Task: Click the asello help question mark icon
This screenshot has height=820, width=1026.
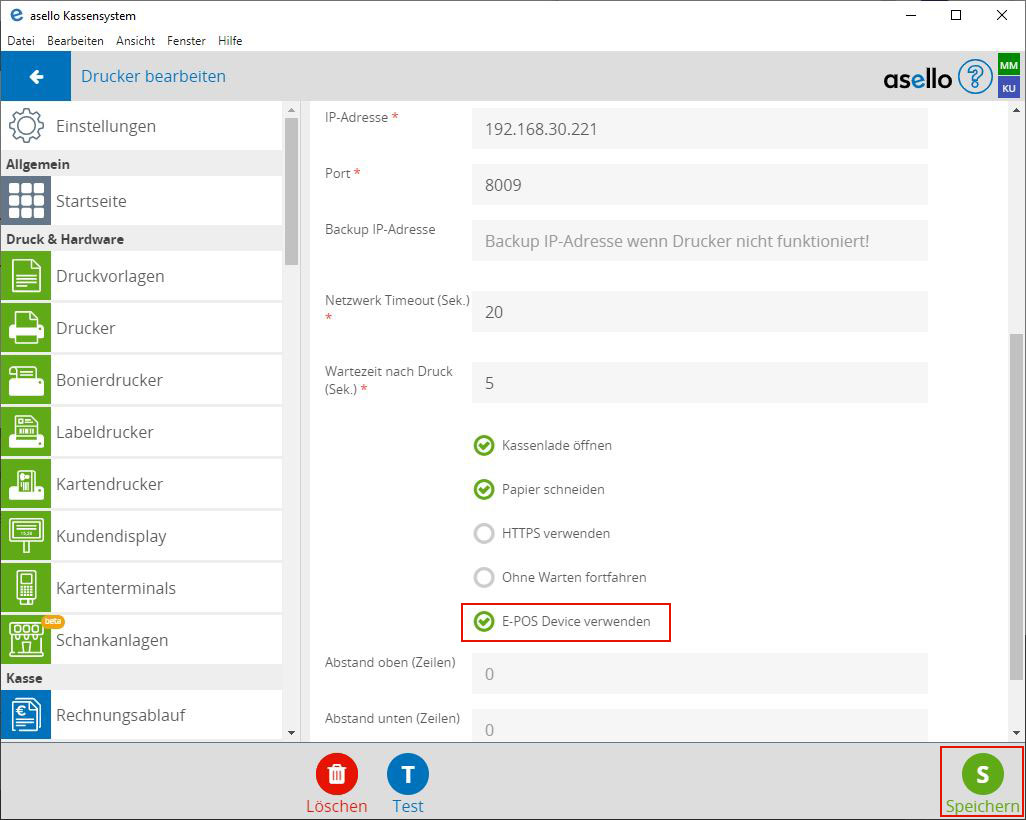Action: point(974,77)
